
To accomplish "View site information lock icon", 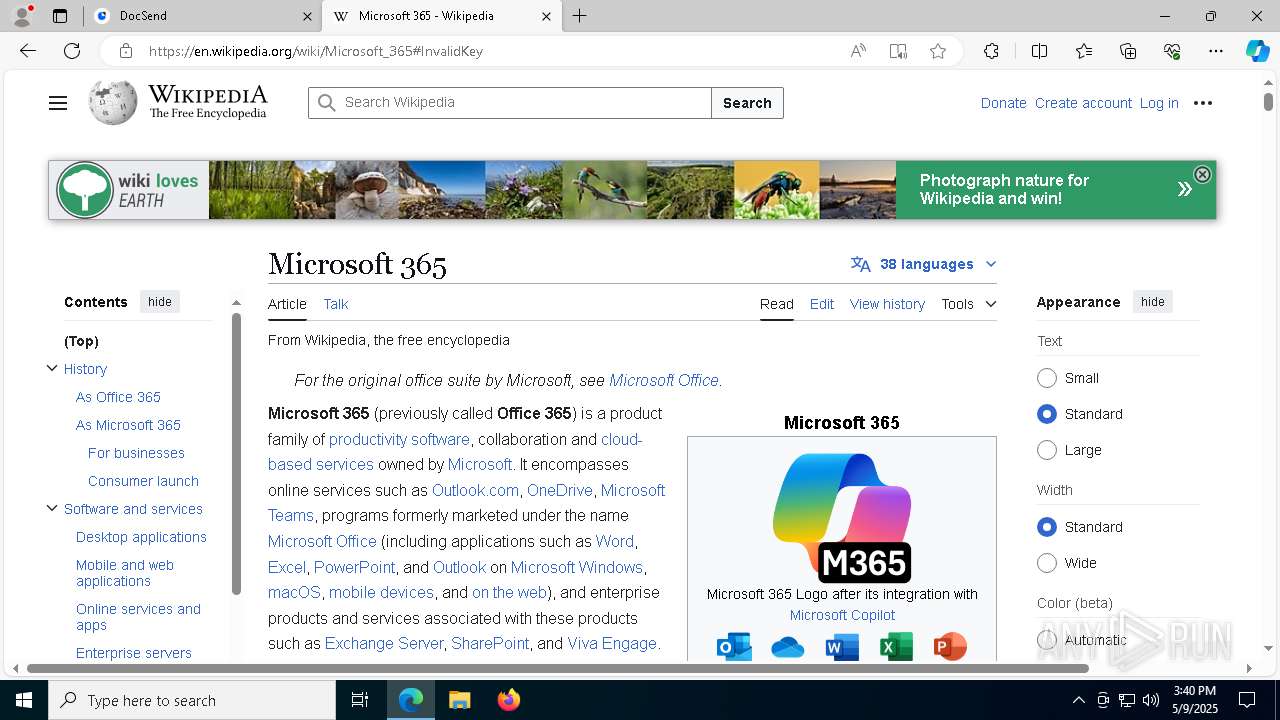I will pos(125,51).
